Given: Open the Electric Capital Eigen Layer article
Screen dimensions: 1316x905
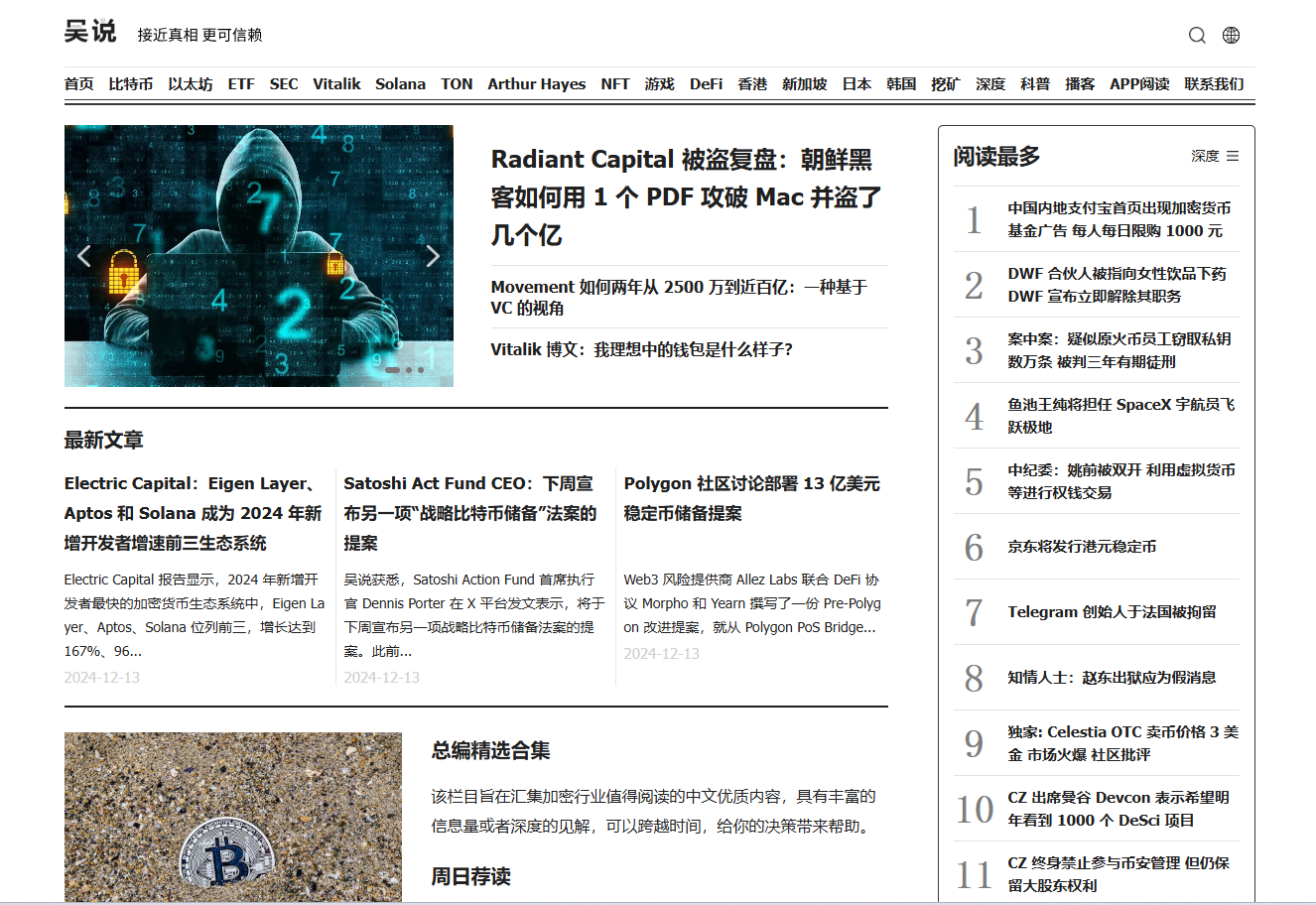Looking at the screenshot, I should (x=194, y=513).
